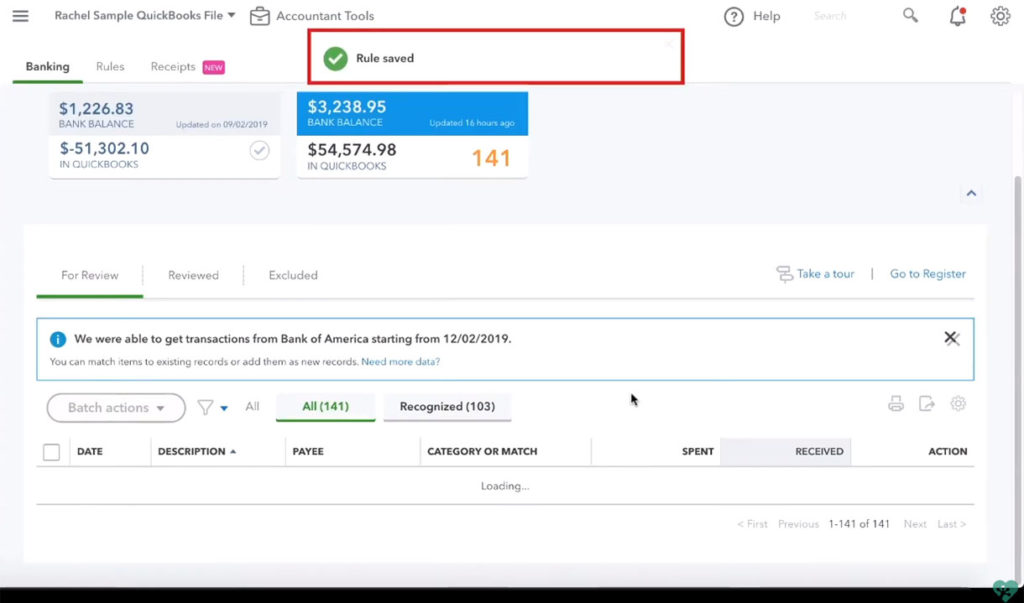The image size is (1024, 603).
Task: Open table settings gear icon
Action: 958,404
